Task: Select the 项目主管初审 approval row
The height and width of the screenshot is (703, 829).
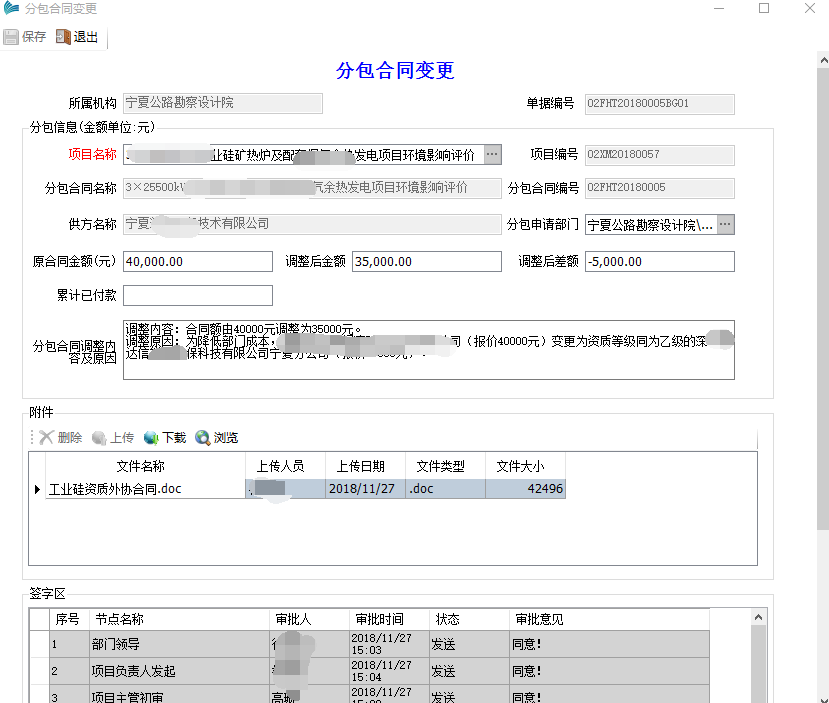Action: coord(369,695)
